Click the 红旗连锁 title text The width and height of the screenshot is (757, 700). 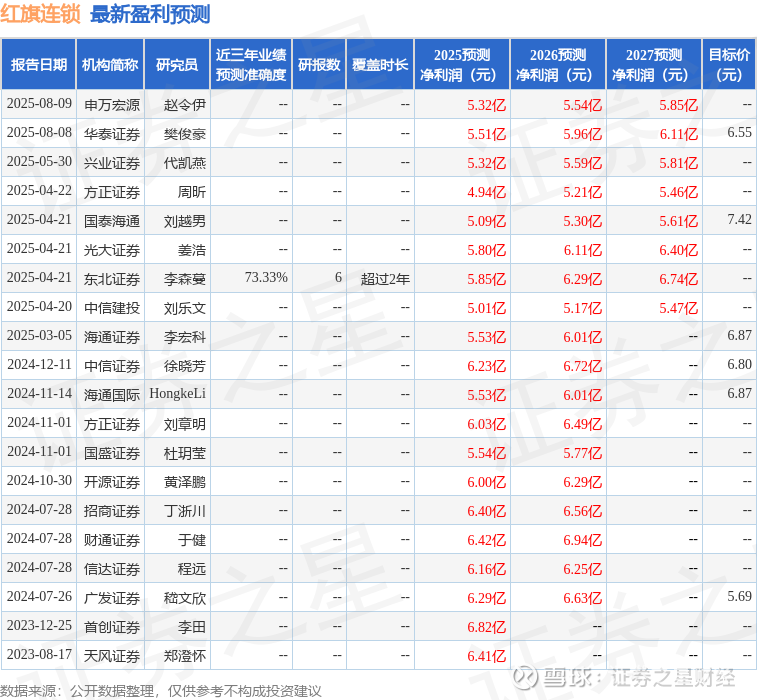click(40, 14)
